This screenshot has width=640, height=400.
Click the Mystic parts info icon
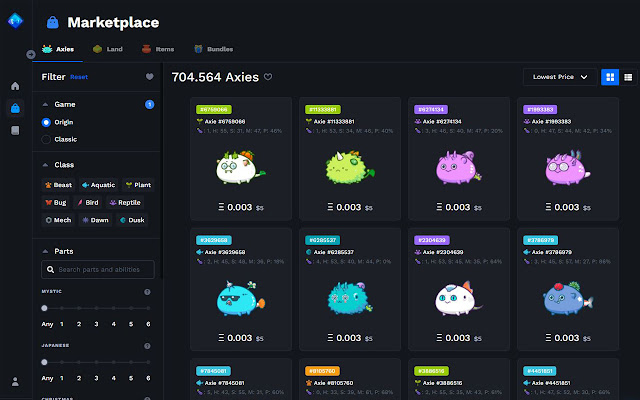(x=147, y=292)
